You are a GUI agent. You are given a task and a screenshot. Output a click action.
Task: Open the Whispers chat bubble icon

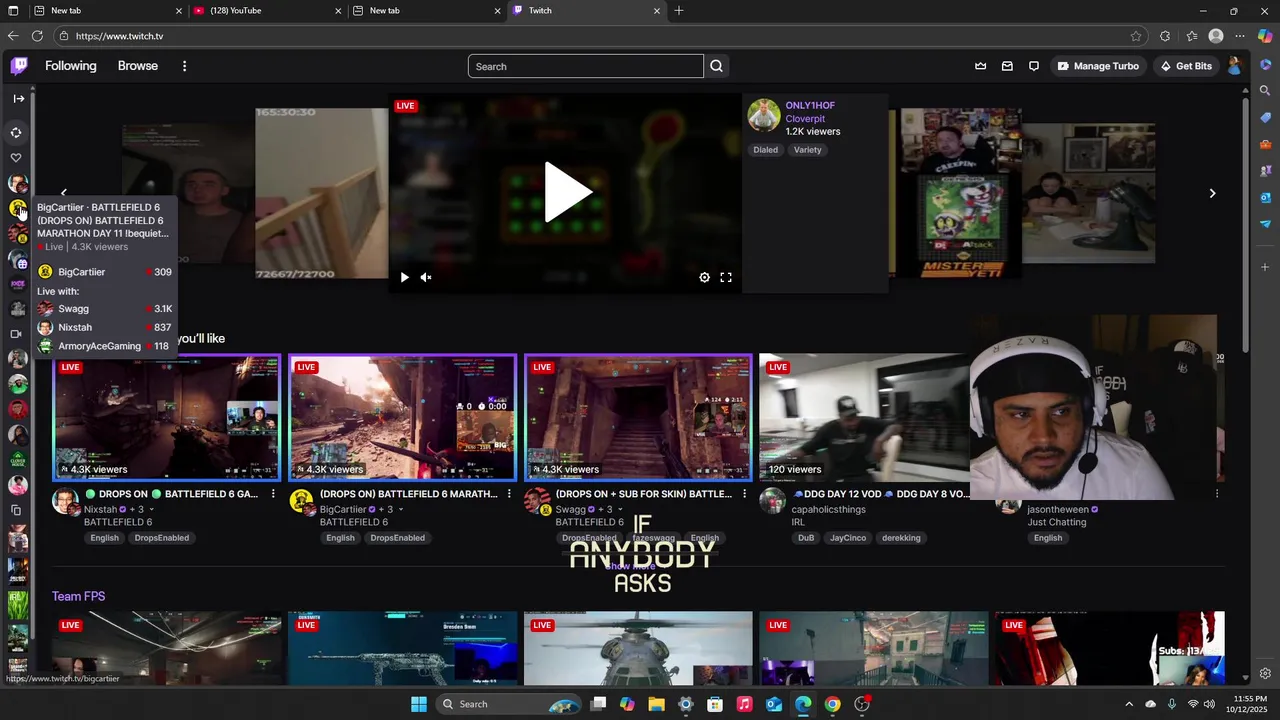pyautogui.click(x=1034, y=66)
